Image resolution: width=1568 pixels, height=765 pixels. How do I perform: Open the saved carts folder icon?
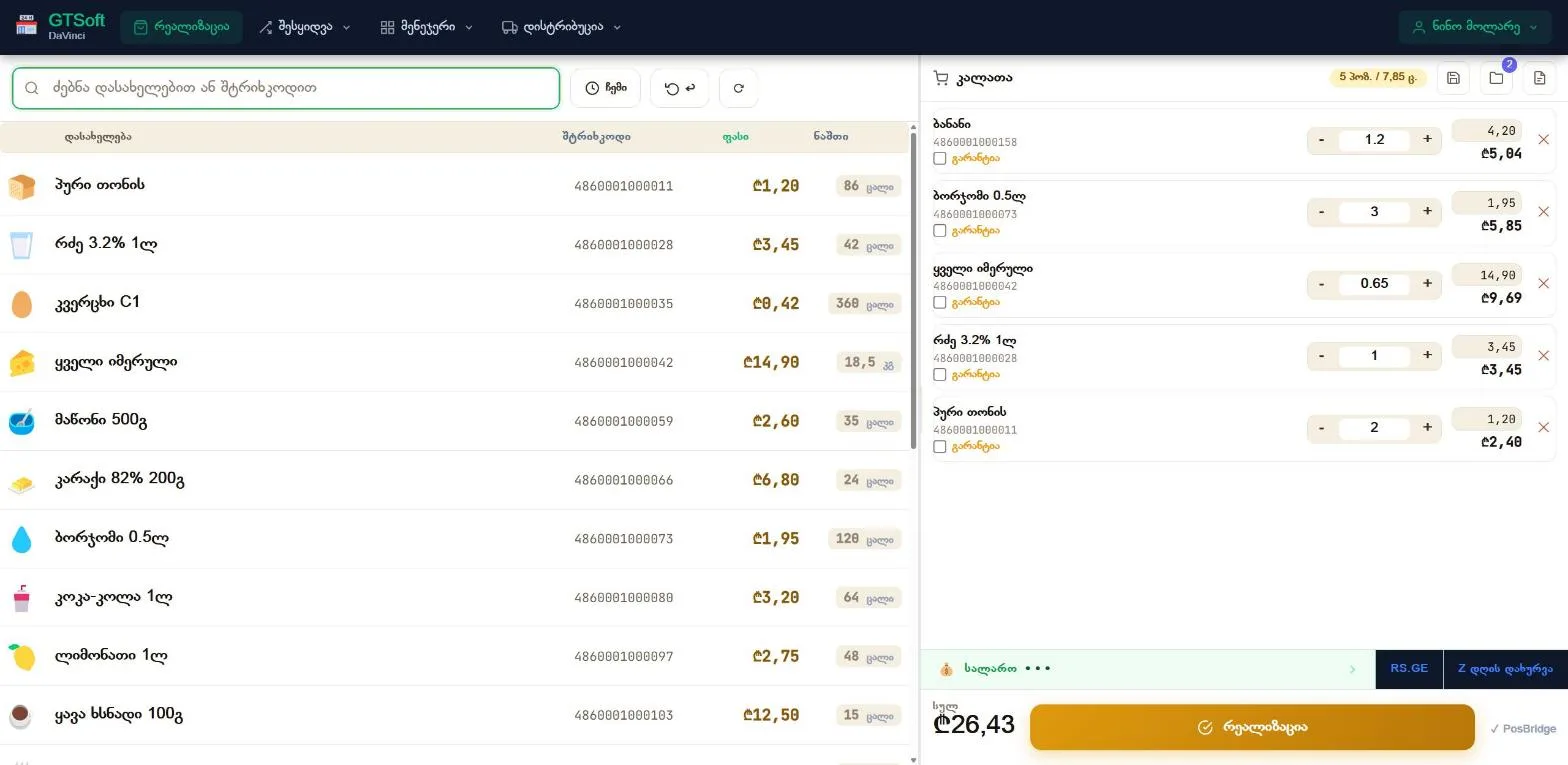click(x=1496, y=78)
